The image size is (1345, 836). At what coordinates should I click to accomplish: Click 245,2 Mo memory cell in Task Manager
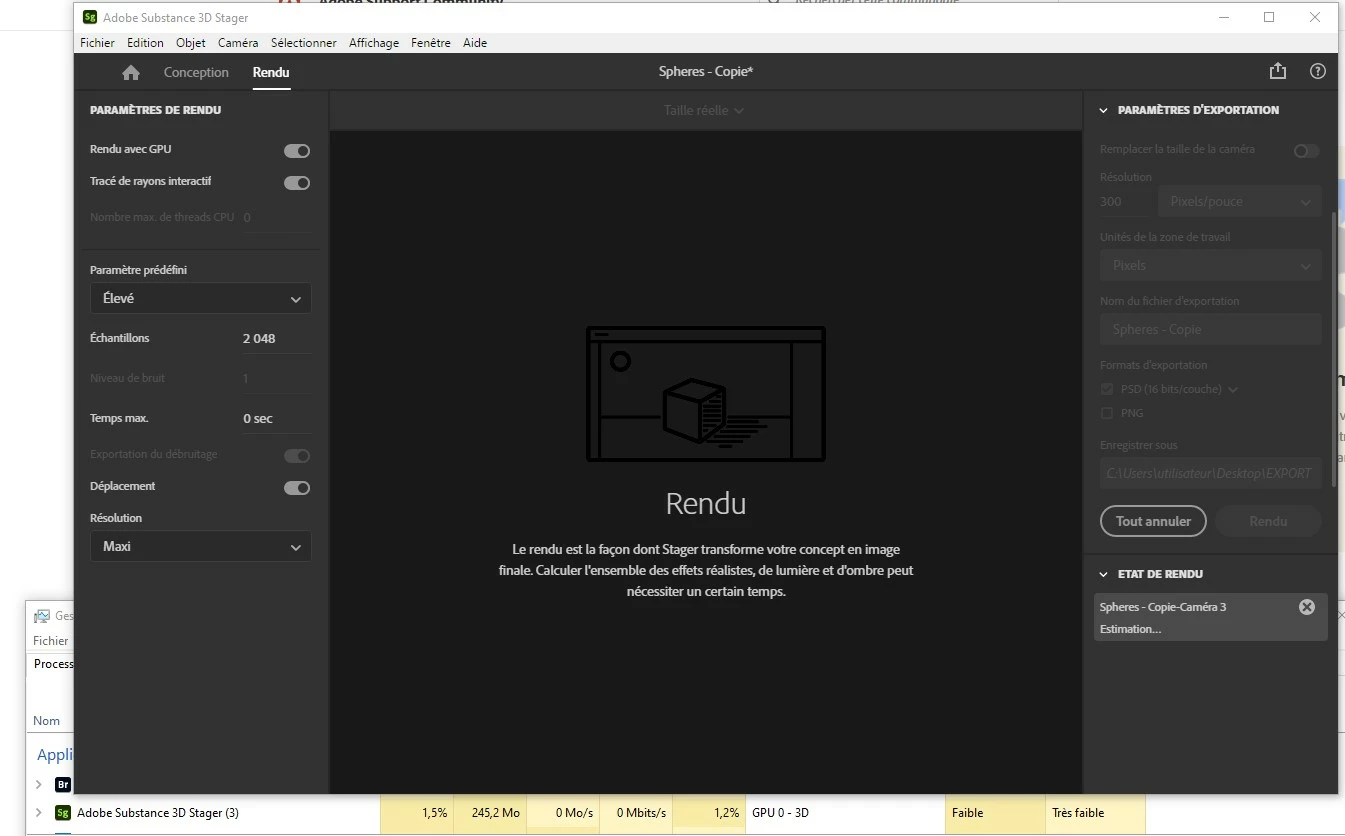click(490, 813)
